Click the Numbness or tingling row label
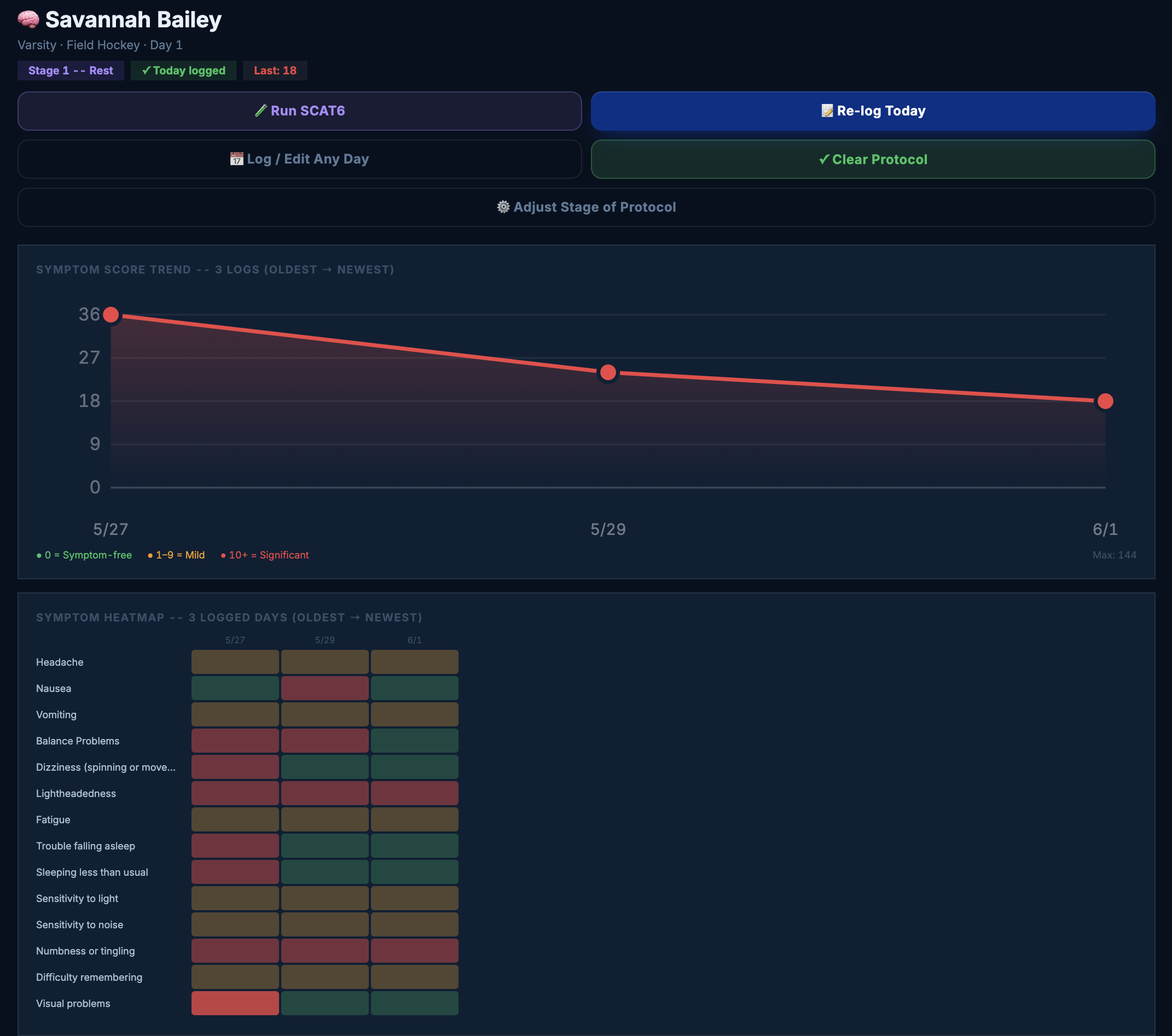Viewport: 1172px width, 1036px height. point(85,951)
